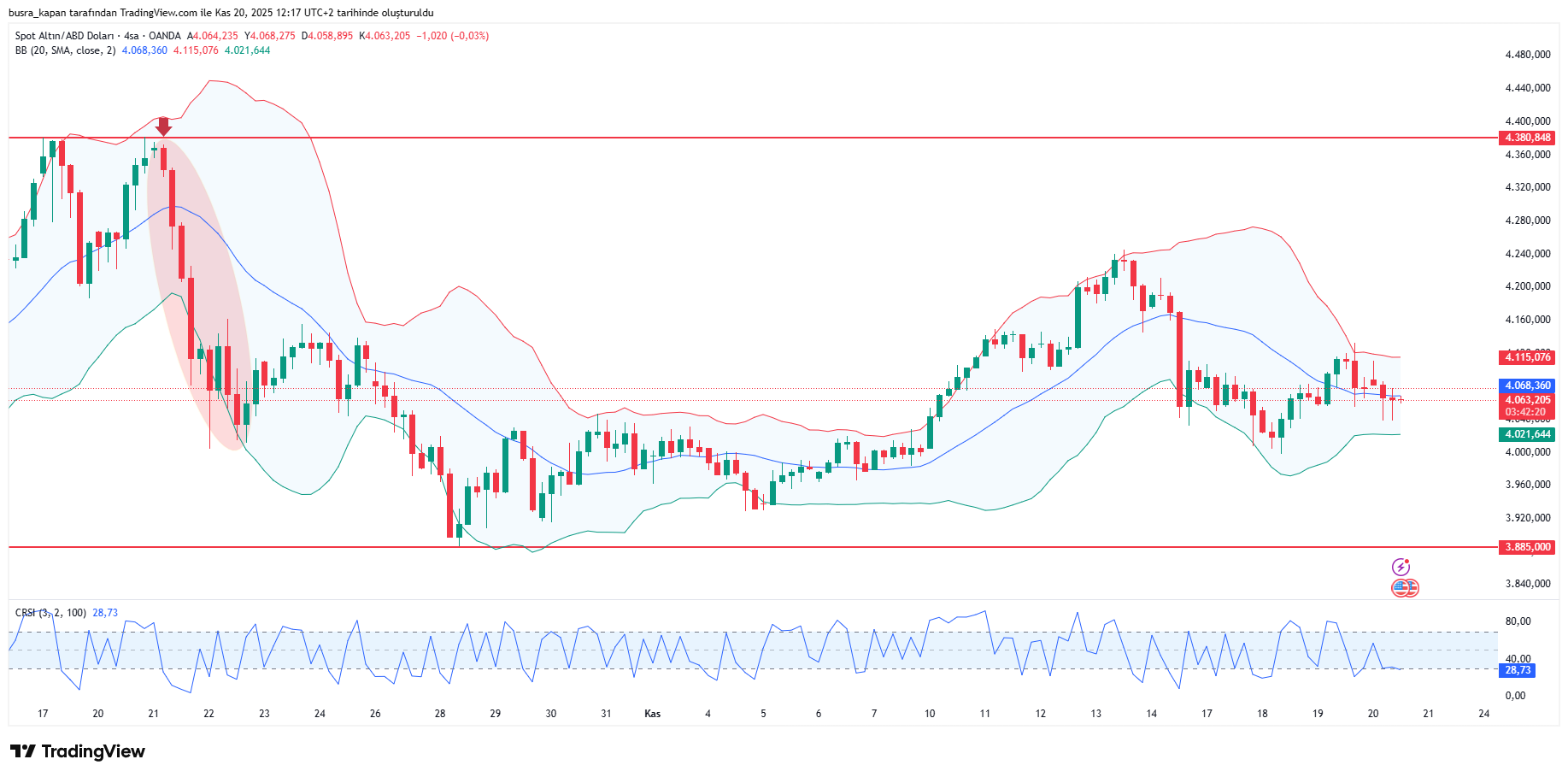Click the CRSI 28,73 value label on scale
Screen dimensions: 1568x777
(1518, 670)
